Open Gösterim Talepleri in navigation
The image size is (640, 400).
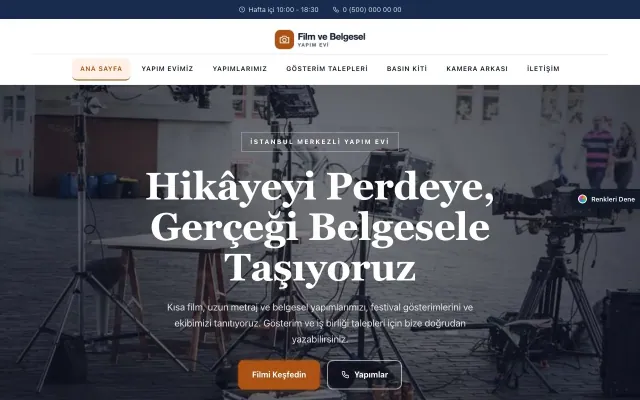[327, 69]
